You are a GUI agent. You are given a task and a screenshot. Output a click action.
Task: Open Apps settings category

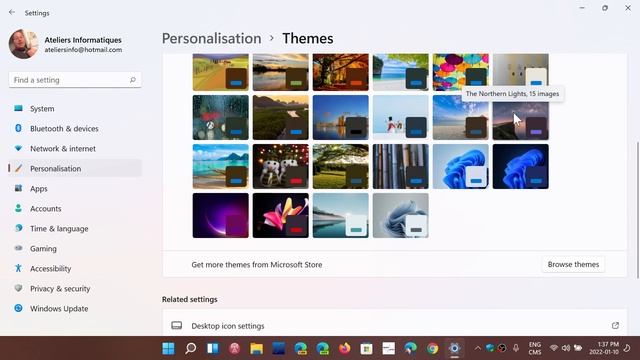(75, 189)
